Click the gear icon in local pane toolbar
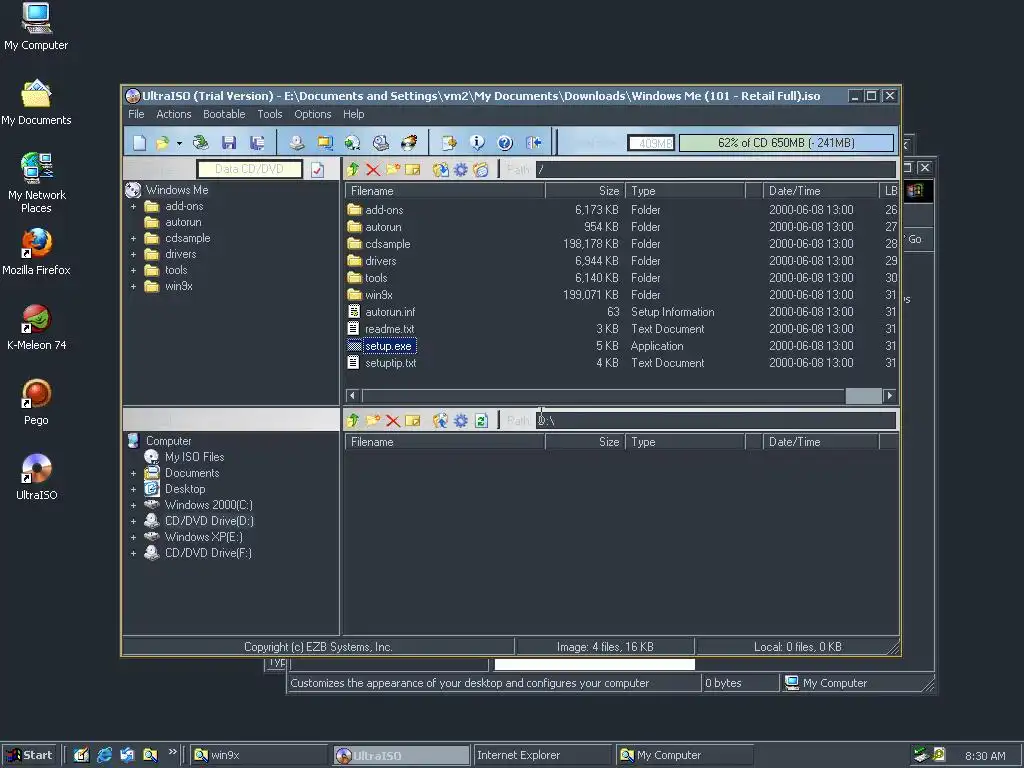The width and height of the screenshot is (1024, 768). [460, 421]
